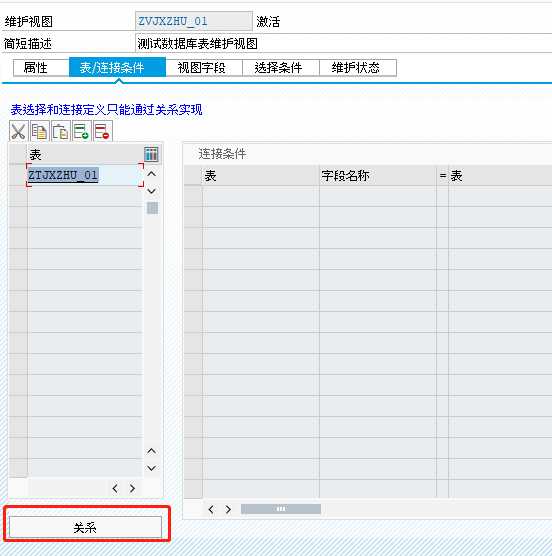Click the 关系 button

click(85, 527)
